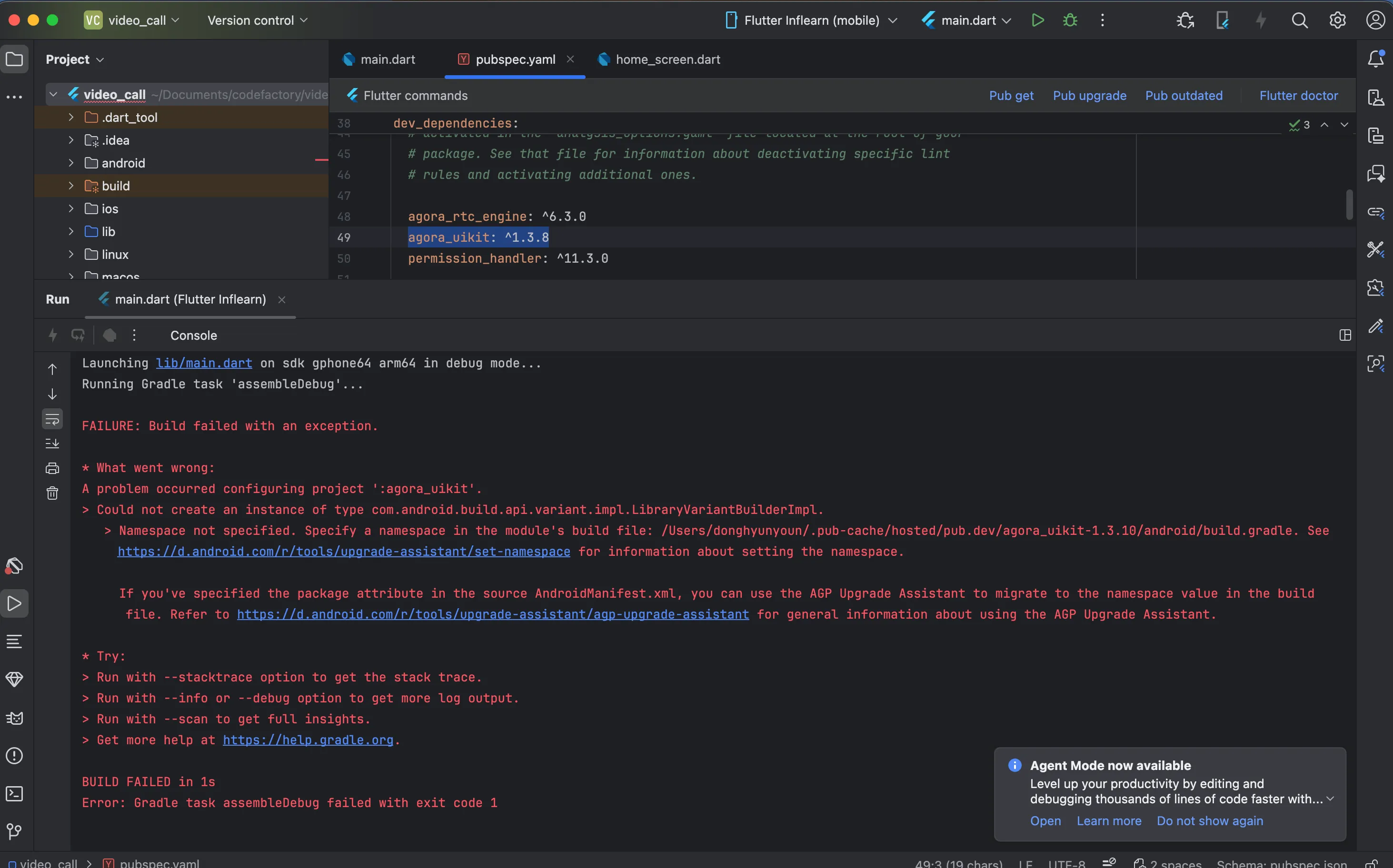The width and height of the screenshot is (1393, 868).
Task: Click the Pub get link
Action: (x=1011, y=96)
